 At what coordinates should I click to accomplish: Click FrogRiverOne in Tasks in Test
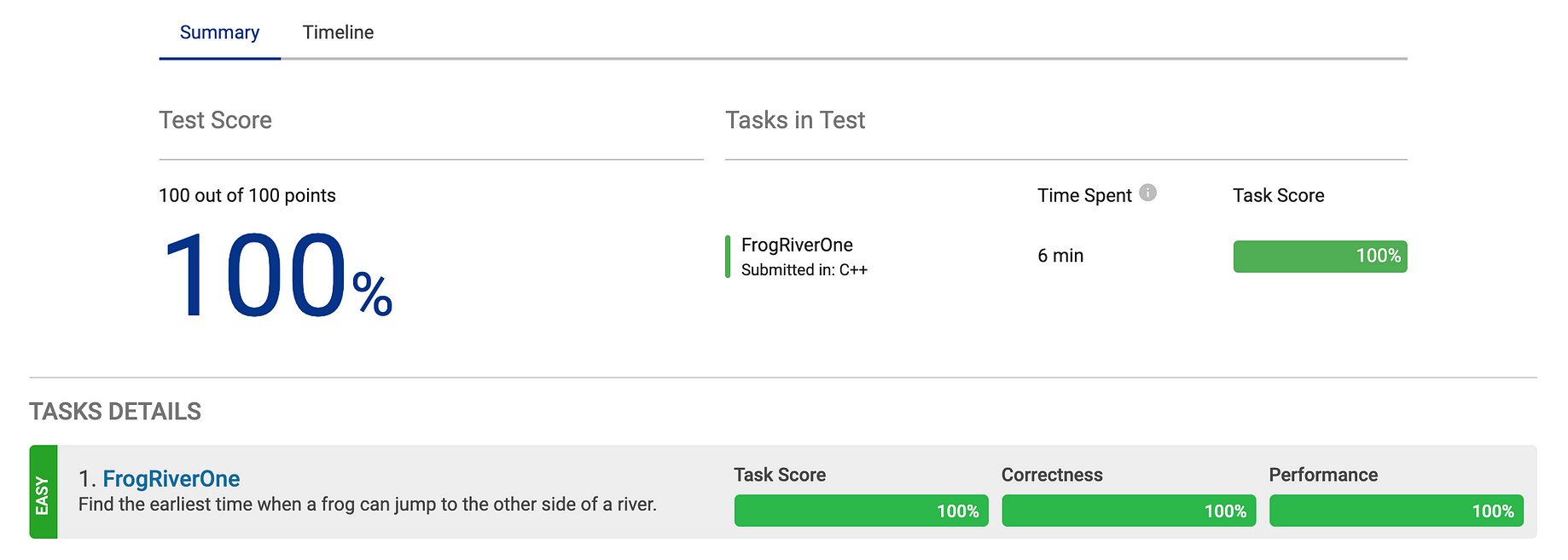pyautogui.click(x=797, y=245)
